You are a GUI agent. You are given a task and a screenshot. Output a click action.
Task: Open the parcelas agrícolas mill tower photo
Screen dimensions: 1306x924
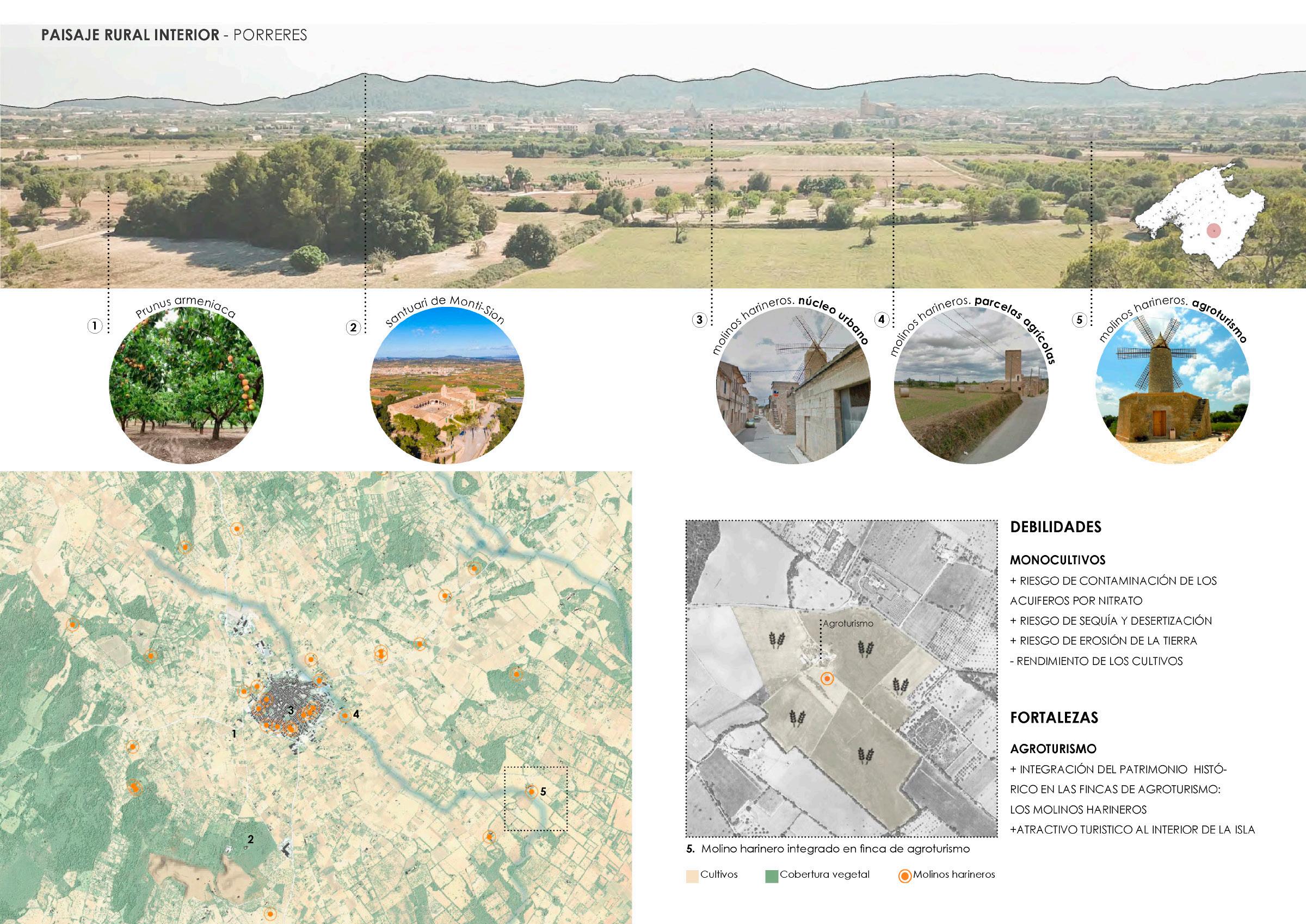pos(971,385)
